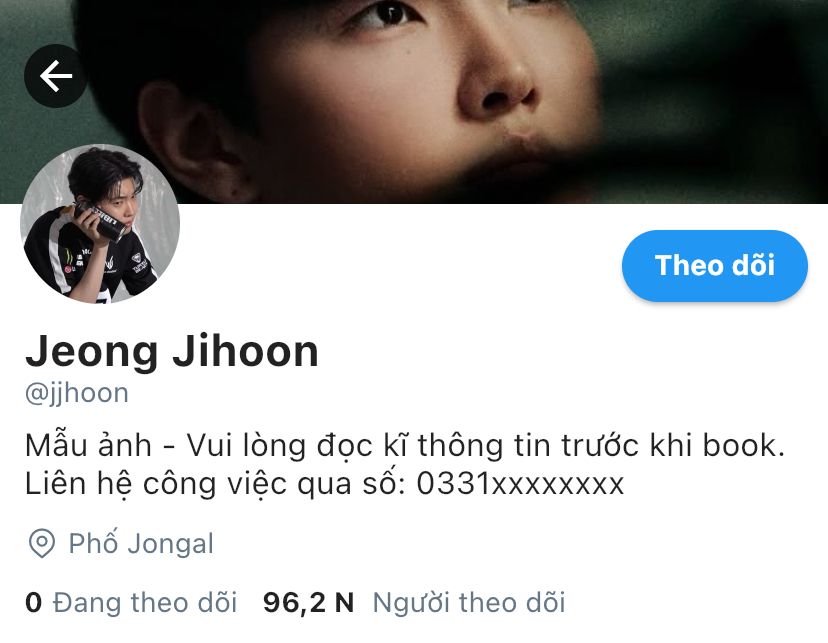Click the word Jihoon in profile name
Viewport: 828px width, 643px height.
point(246,351)
